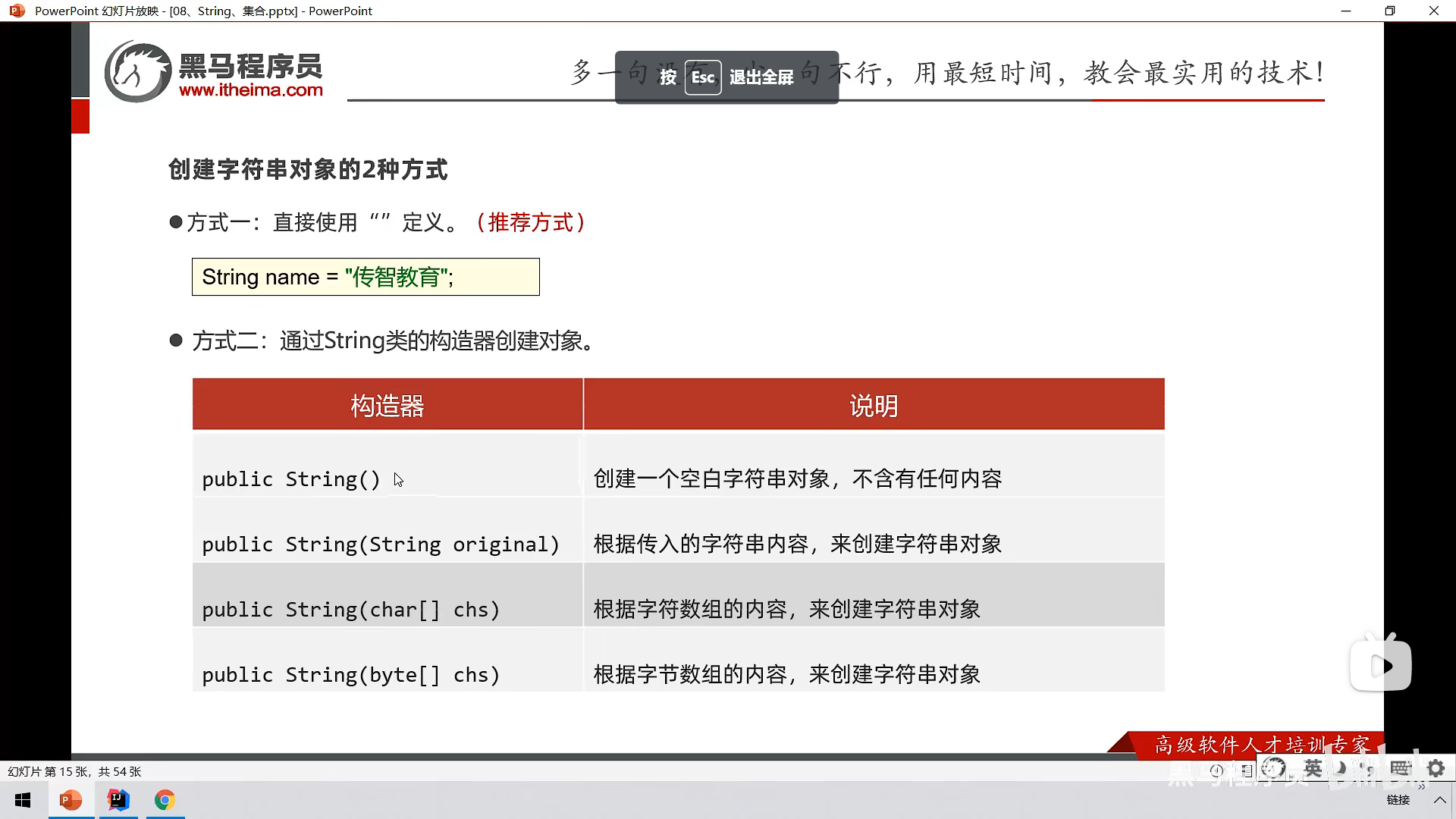Viewport: 1456px width, 819px height.
Task: Switch to PowerPoint in the taskbar
Action: click(71, 800)
